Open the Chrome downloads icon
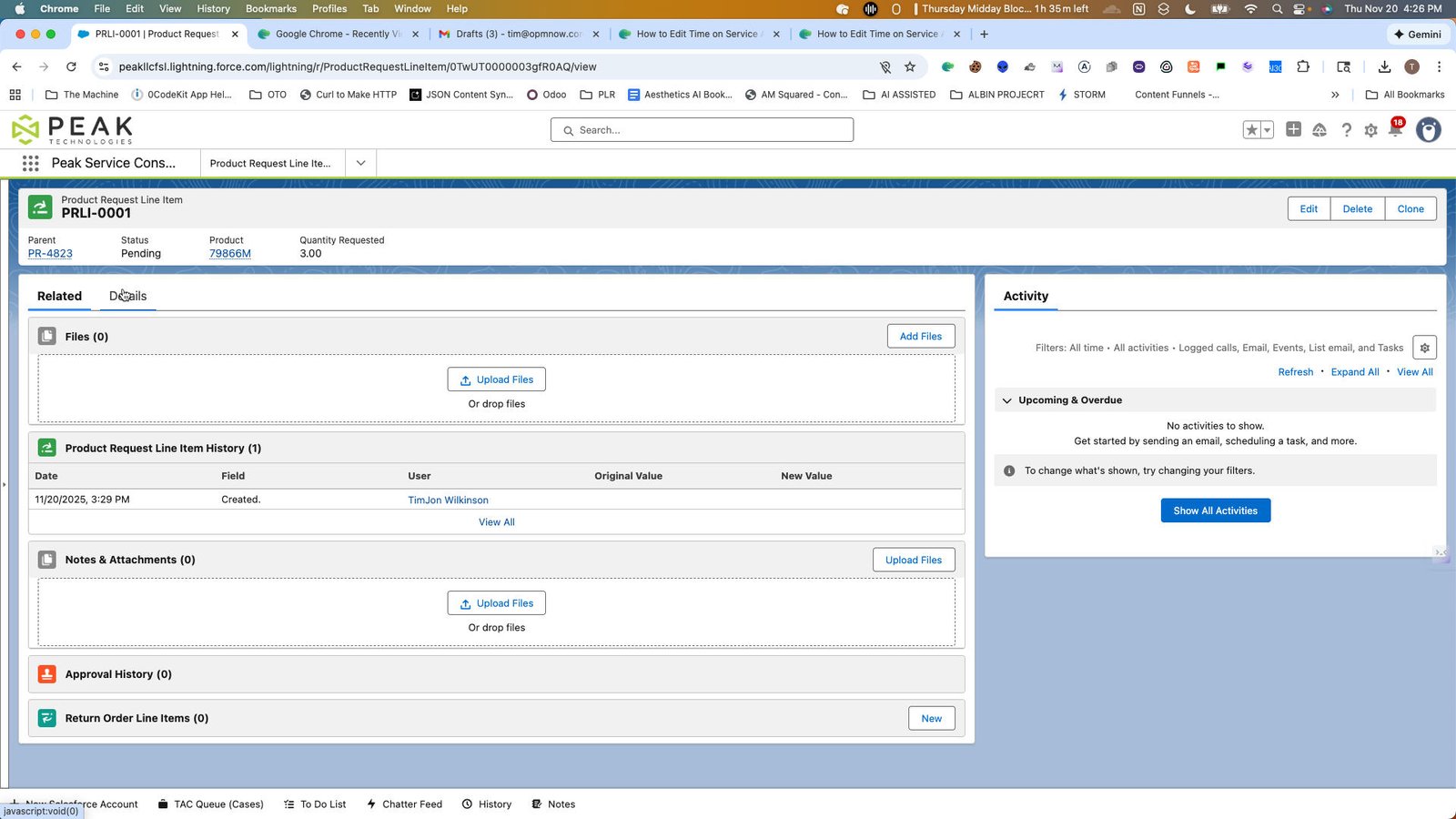1456x819 pixels. pos(1384,66)
